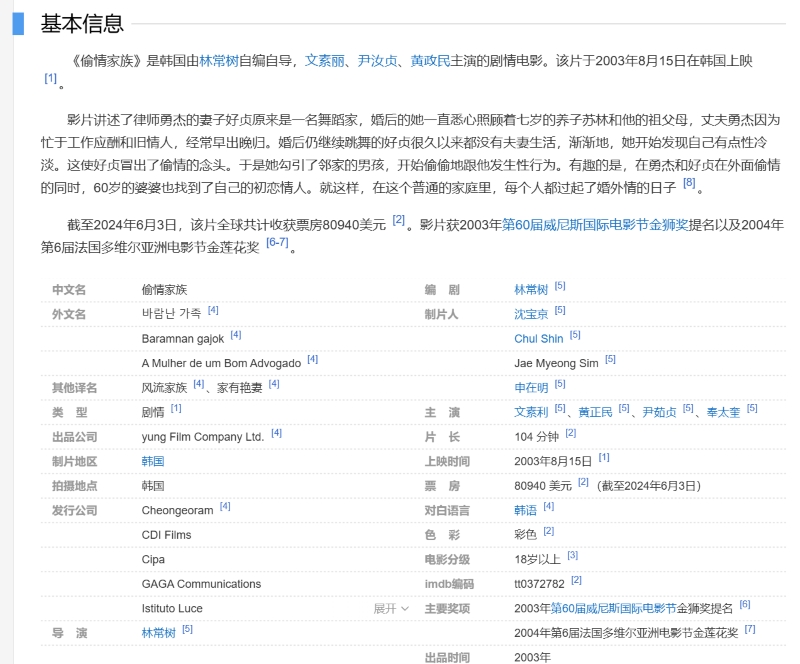Open 林常树 link in the intro paragraph

pos(219,61)
